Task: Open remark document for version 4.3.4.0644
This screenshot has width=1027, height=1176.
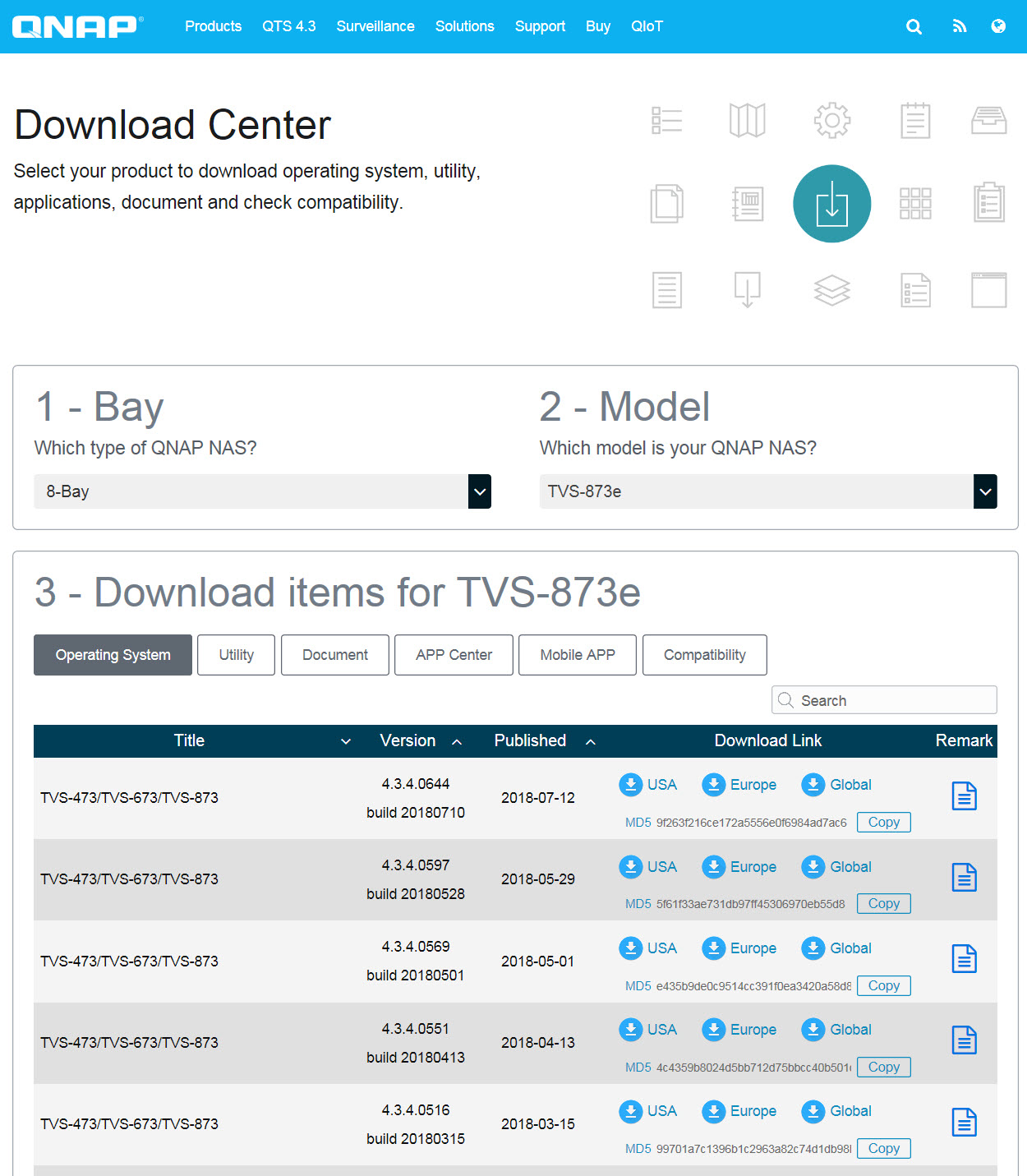Action: [965, 796]
